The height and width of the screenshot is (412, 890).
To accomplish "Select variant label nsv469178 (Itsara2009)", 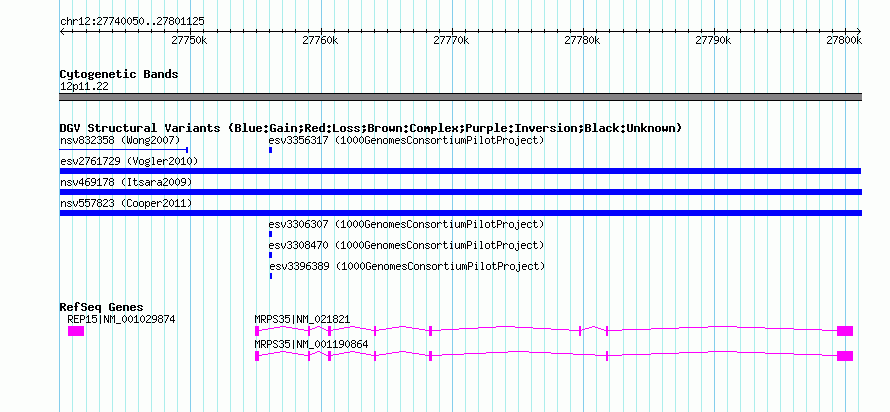I will pyautogui.click(x=126, y=182).
